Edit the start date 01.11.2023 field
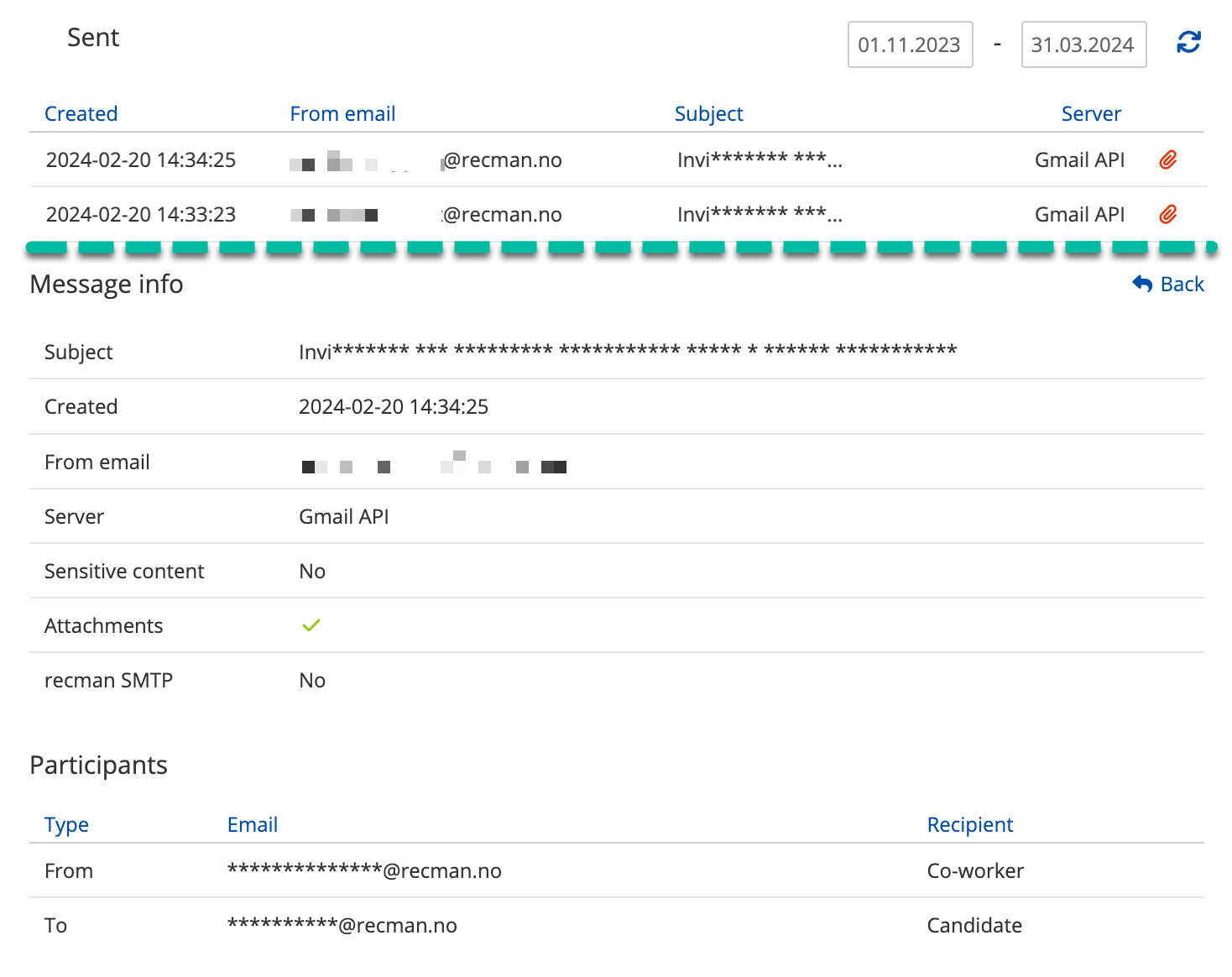 910,44
